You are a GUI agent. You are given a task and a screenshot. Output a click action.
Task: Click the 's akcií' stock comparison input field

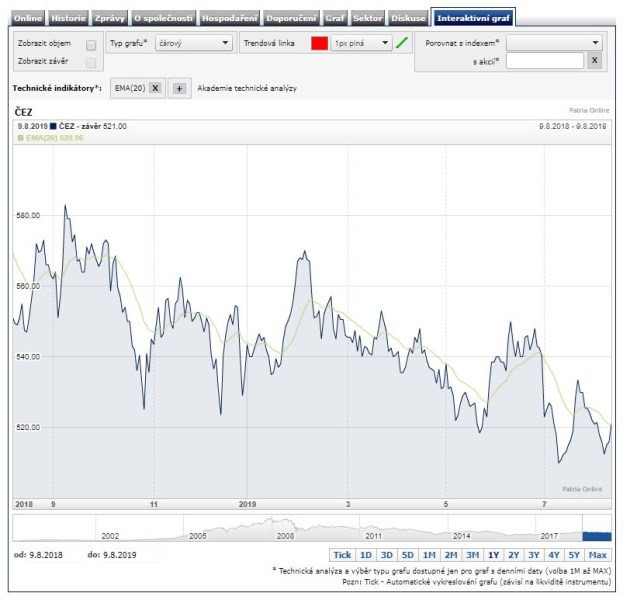[544, 61]
